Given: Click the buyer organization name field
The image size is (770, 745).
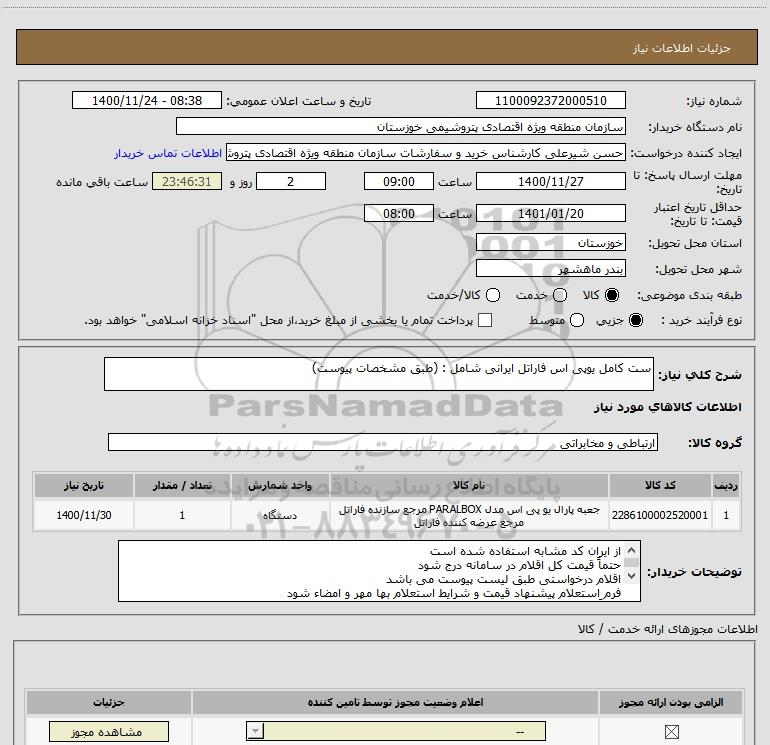Looking at the screenshot, I should click(401, 126).
